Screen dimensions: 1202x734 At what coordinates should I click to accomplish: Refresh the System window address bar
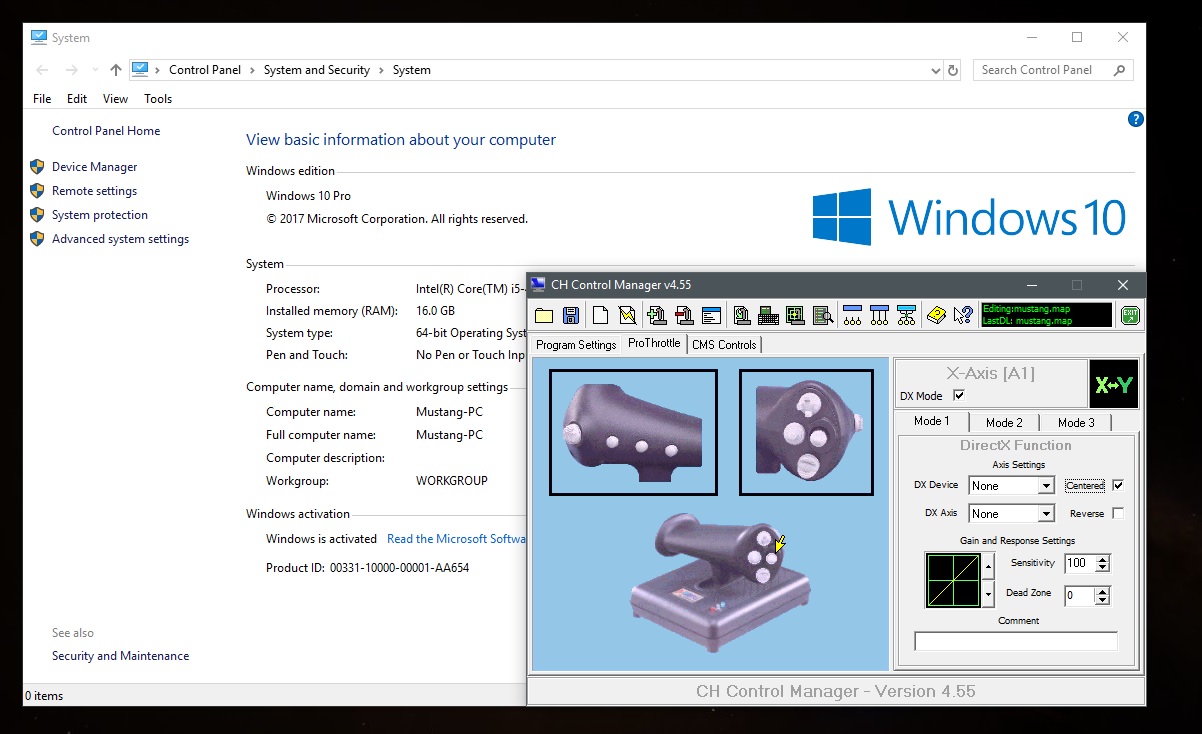953,70
